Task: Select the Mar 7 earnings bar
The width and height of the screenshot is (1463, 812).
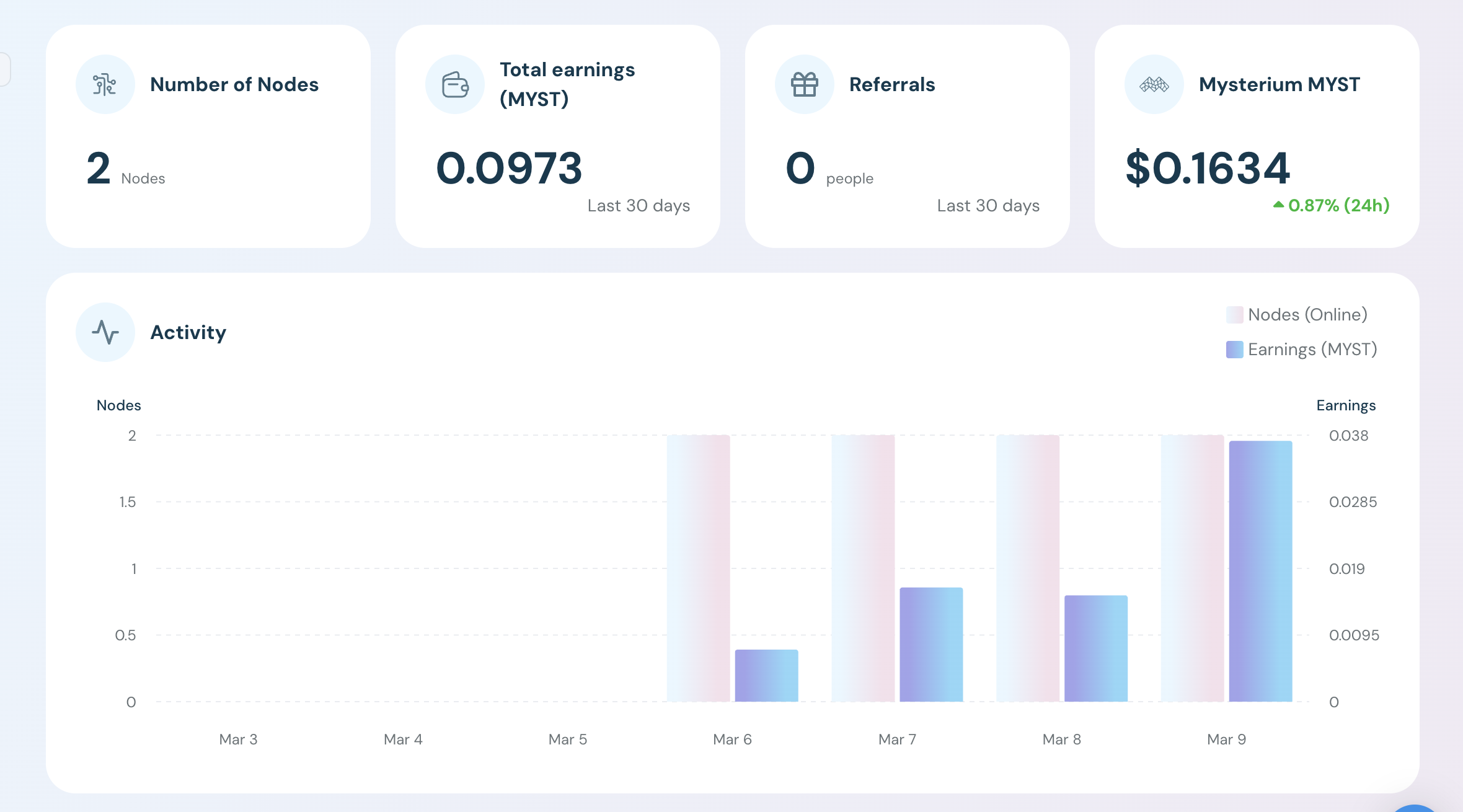Action: pos(931,645)
